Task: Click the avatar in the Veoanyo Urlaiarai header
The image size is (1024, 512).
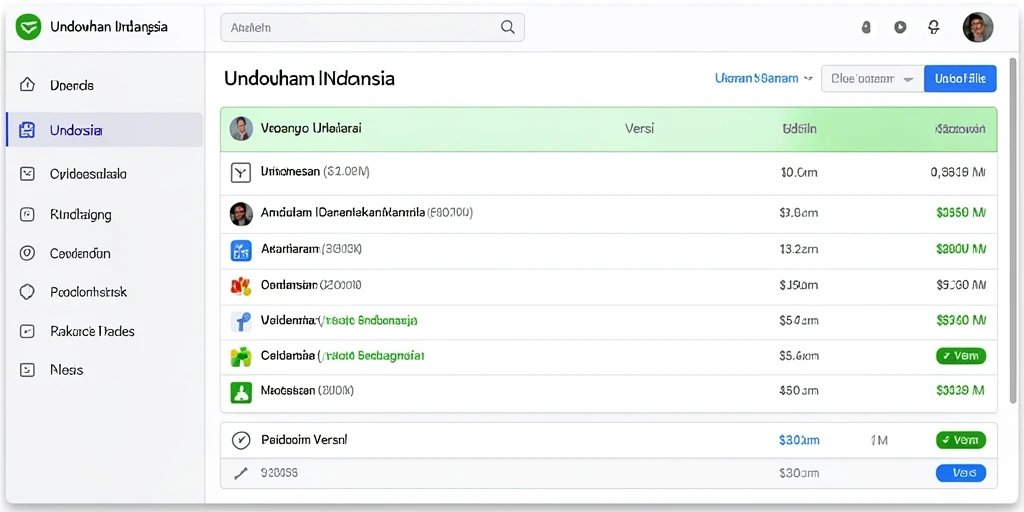Action: (x=241, y=129)
